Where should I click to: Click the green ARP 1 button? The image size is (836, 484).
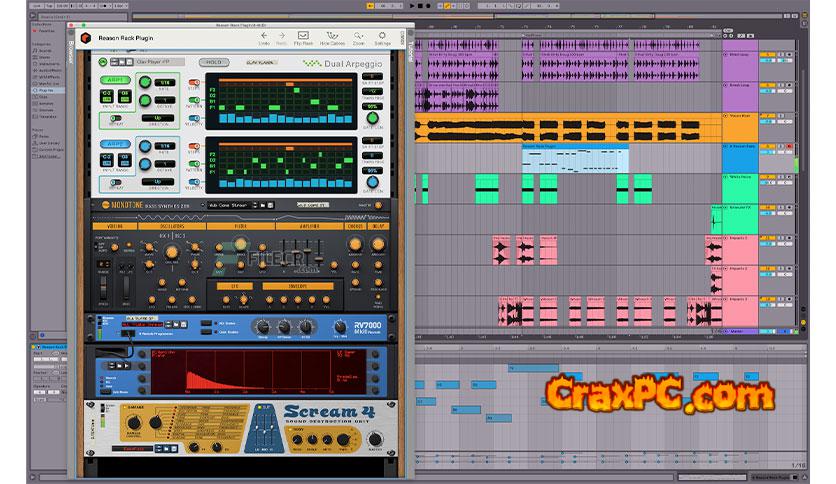click(x=115, y=80)
